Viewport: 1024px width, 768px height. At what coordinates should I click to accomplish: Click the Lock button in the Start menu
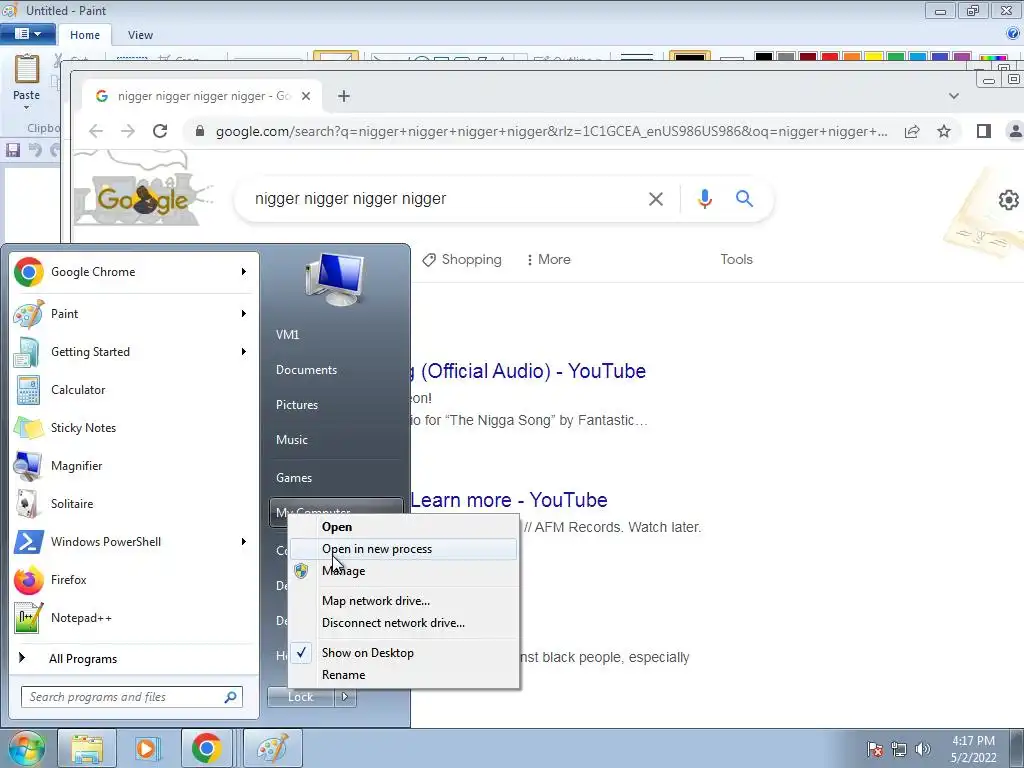coord(300,697)
